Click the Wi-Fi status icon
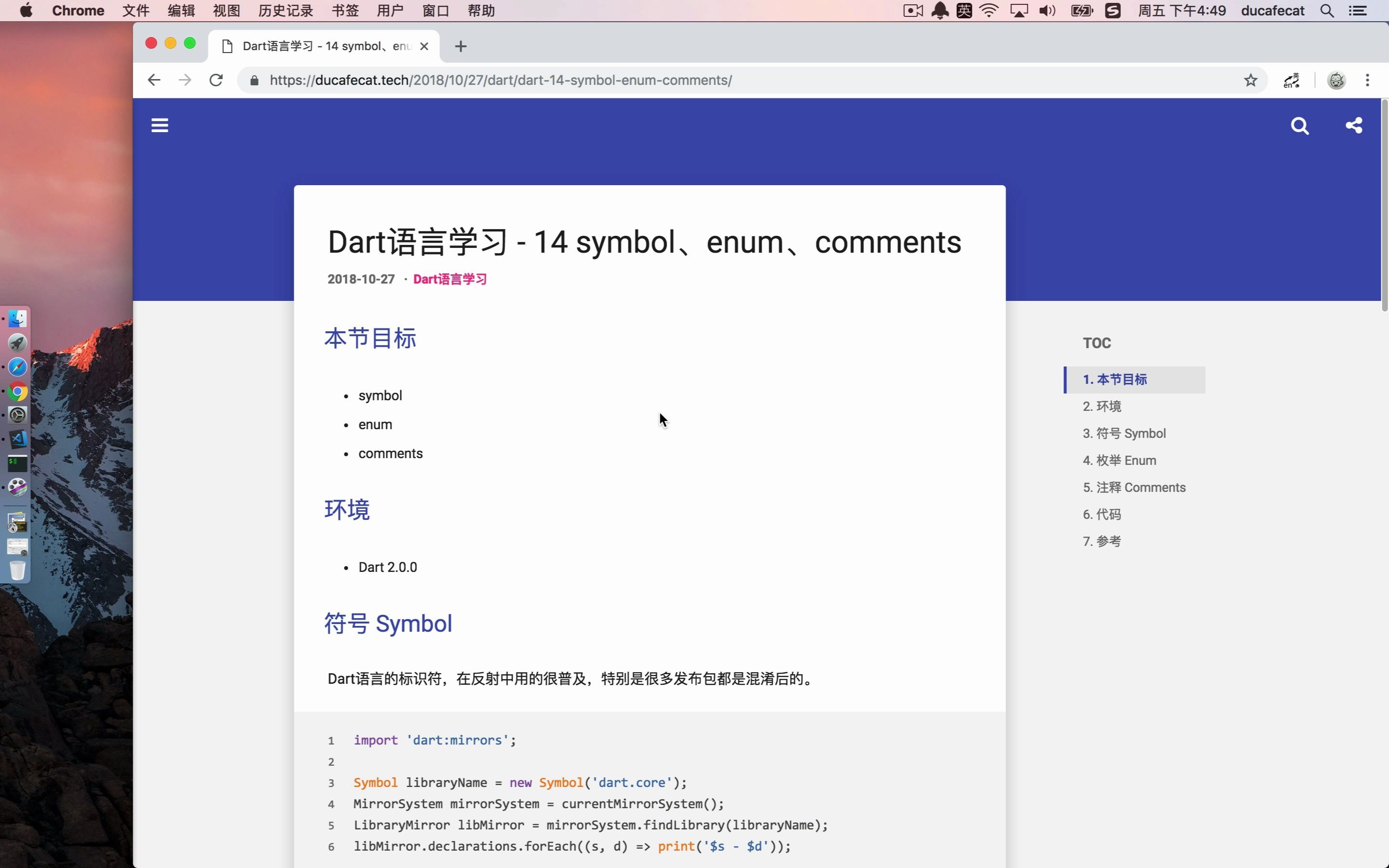Image resolution: width=1389 pixels, height=868 pixels. click(989, 10)
